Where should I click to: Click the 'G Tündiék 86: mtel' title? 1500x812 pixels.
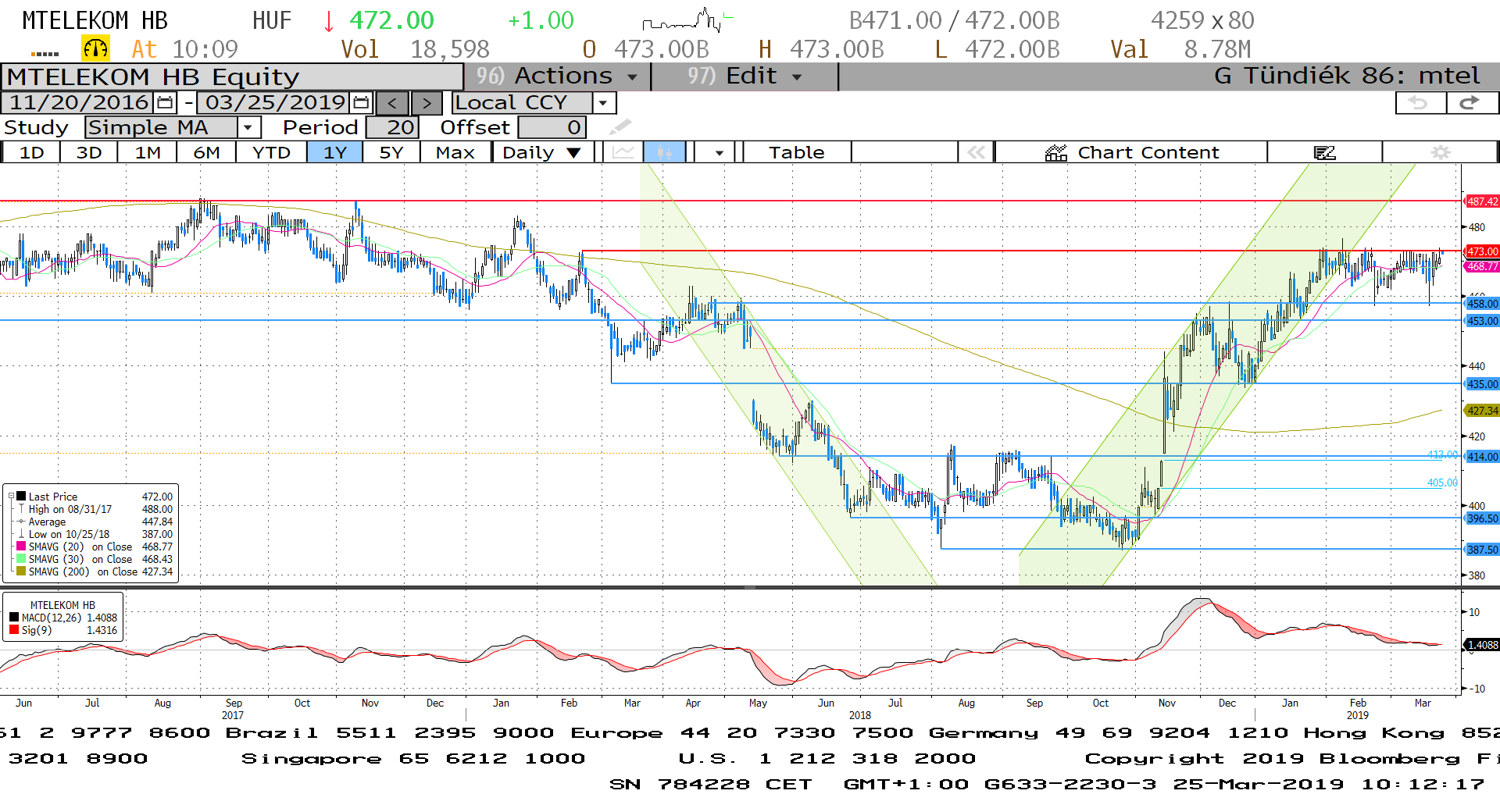(x=1346, y=77)
